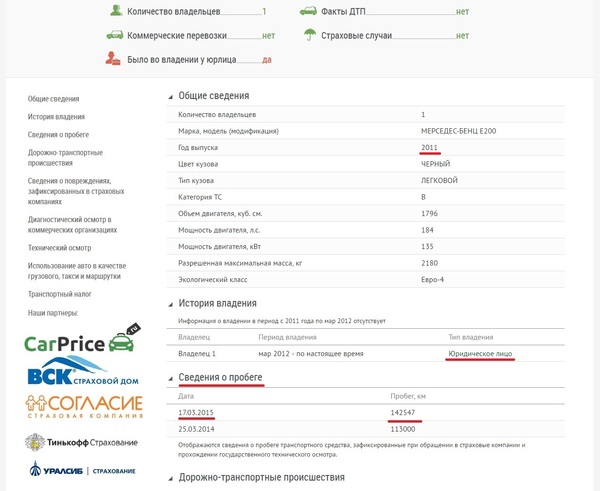Open sidebar Дорожно-транспортные происшествия link
Image resolution: width=600 pixels, height=491 pixels.
tap(65, 158)
